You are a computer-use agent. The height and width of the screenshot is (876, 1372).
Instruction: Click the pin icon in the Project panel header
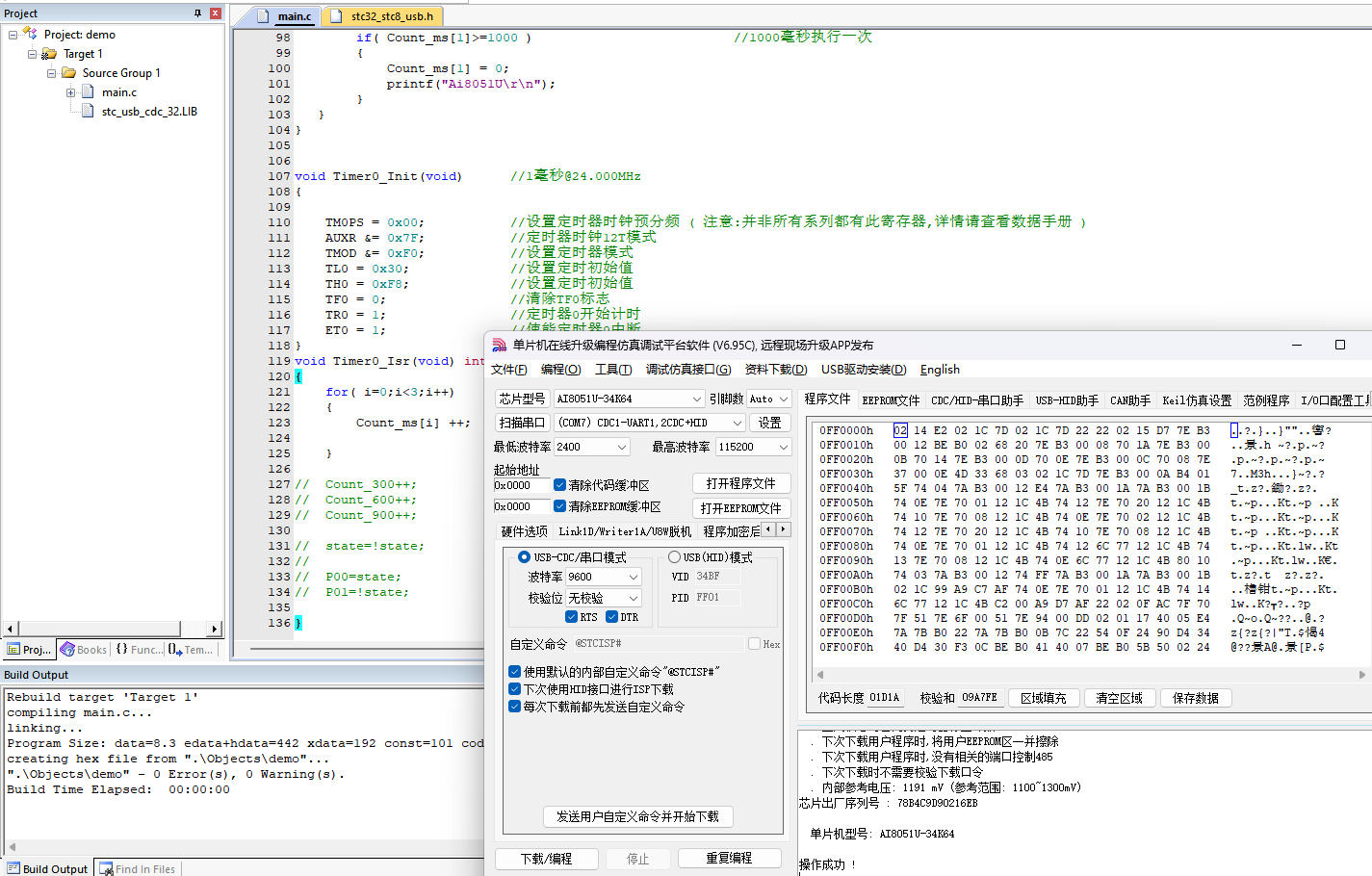198,13
